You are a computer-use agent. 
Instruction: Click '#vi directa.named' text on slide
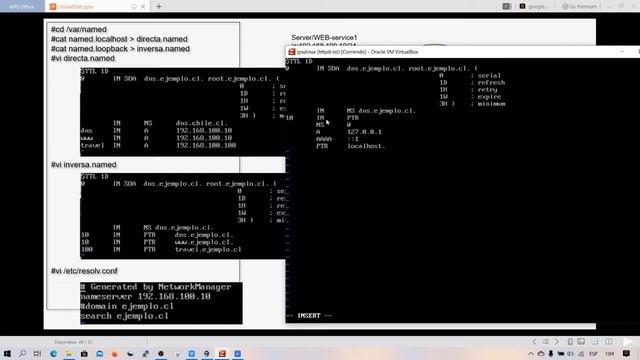coord(83,58)
